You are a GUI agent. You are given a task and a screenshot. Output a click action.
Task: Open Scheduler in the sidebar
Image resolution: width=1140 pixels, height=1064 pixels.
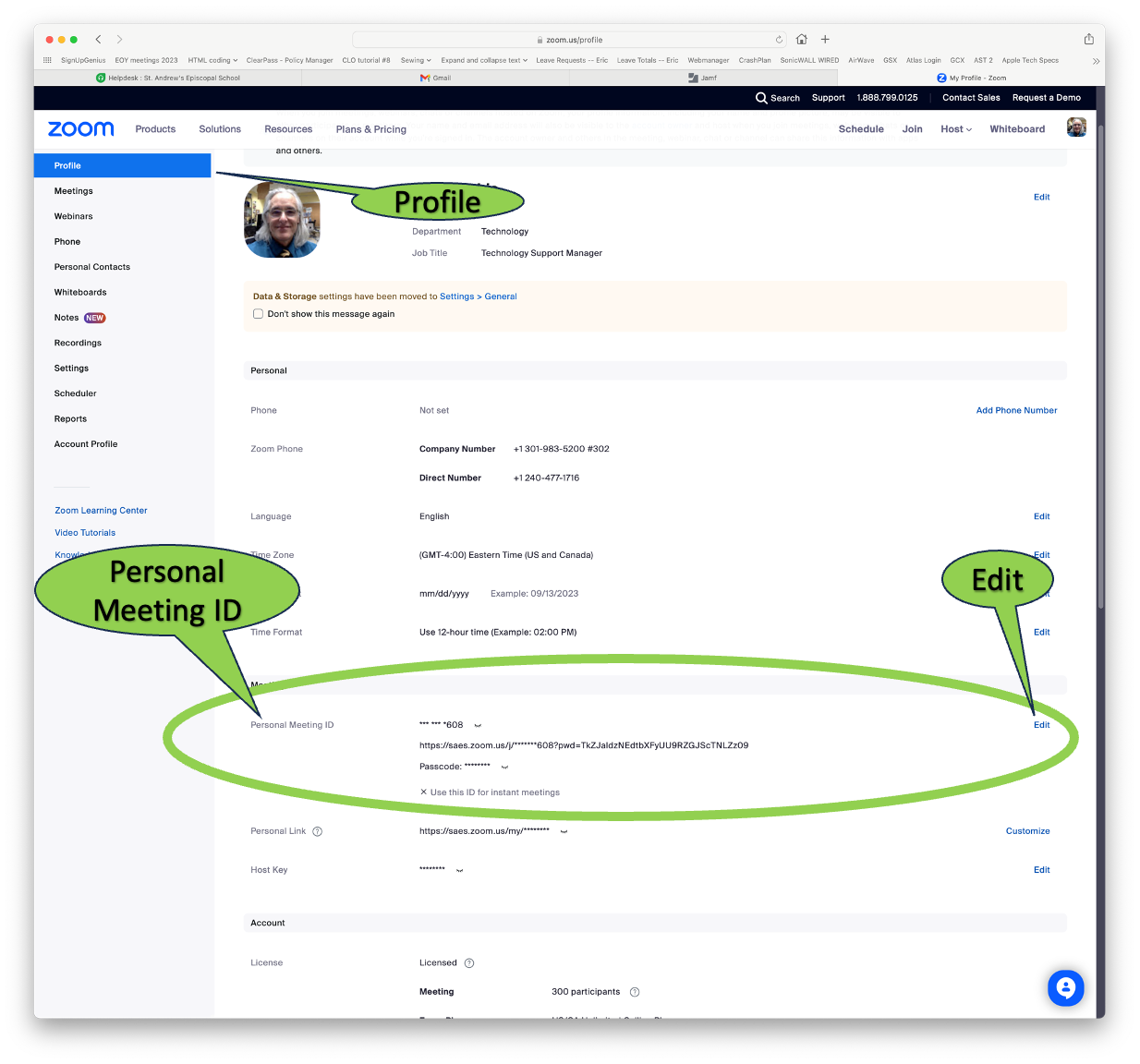pyautogui.click(x=75, y=393)
